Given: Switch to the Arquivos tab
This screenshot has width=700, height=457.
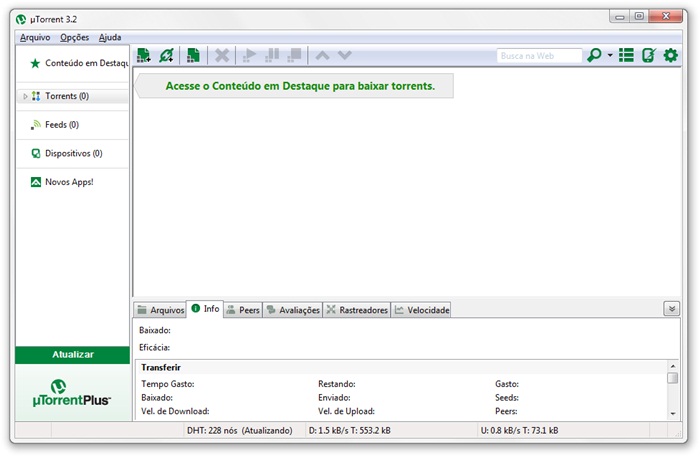Looking at the screenshot, I should pos(161,310).
